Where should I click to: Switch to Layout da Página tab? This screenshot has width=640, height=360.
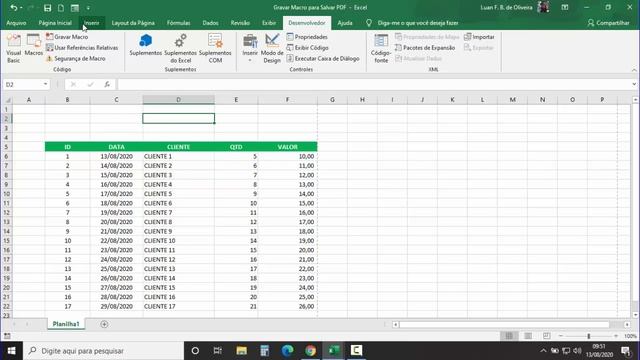(x=133, y=23)
